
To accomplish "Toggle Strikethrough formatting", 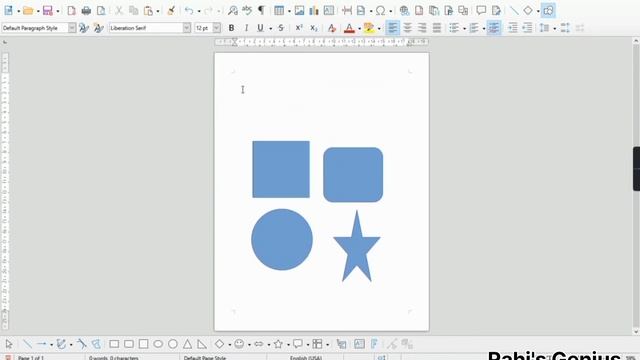I will (281, 28).
